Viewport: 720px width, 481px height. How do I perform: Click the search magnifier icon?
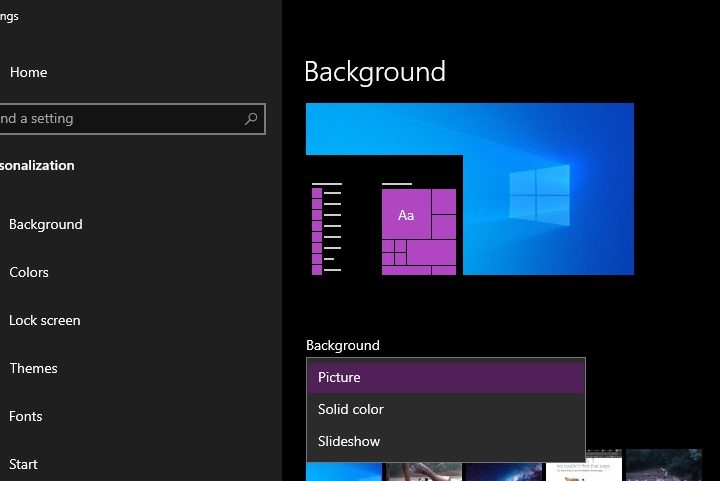point(251,119)
